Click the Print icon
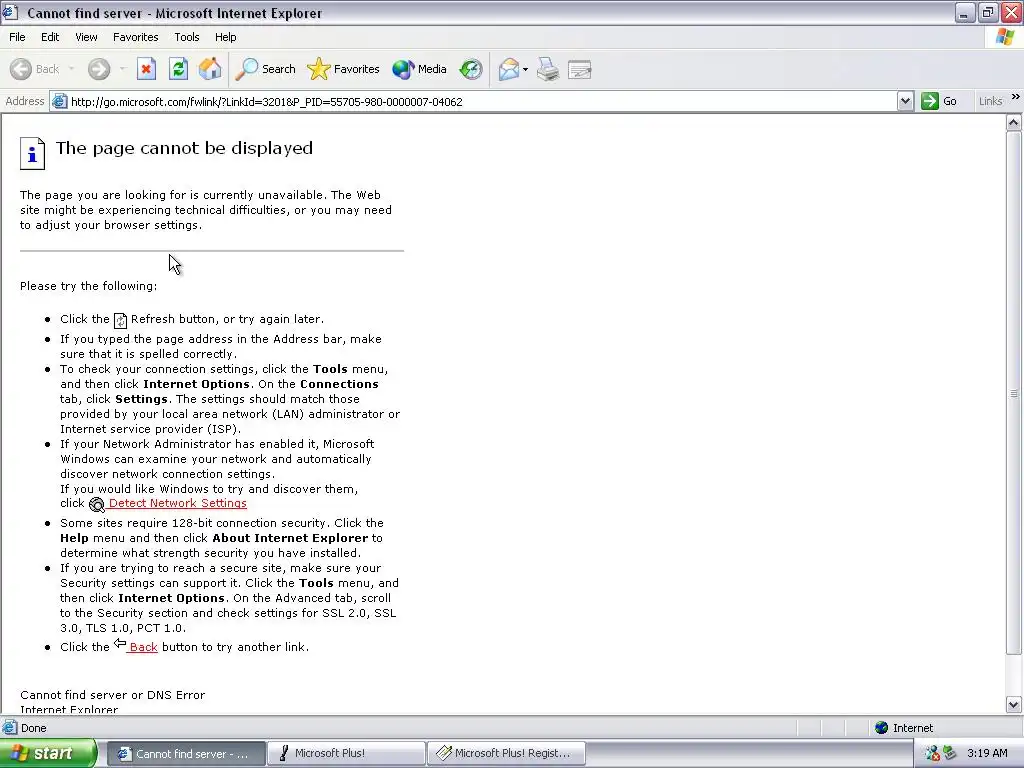1024x768 pixels. 548,69
